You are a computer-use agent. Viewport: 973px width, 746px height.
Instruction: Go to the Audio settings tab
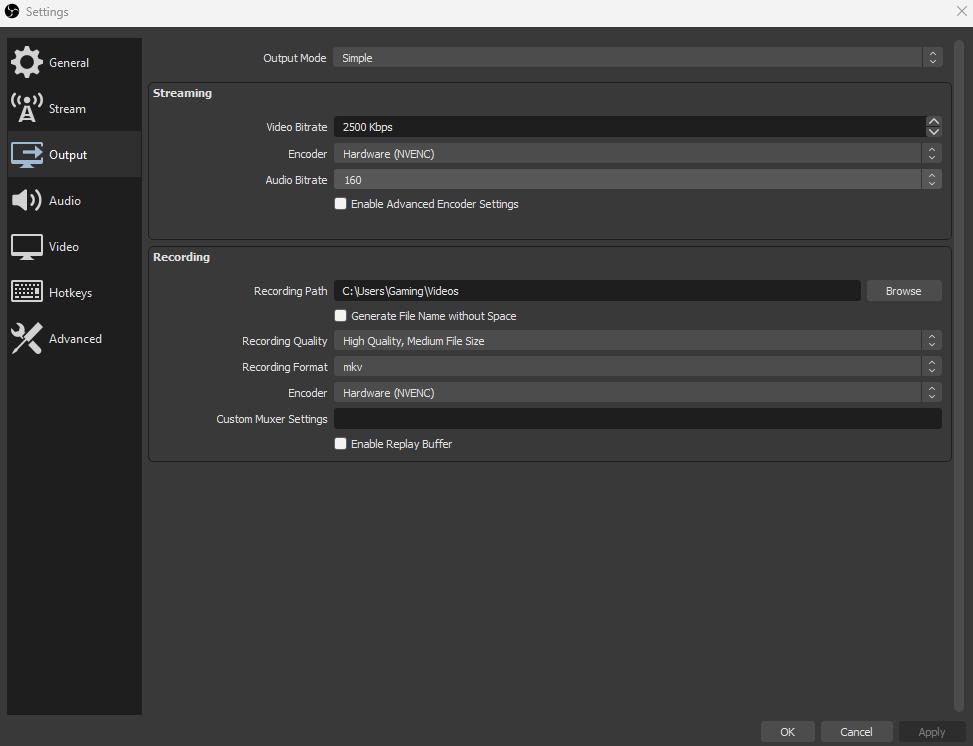click(74, 200)
